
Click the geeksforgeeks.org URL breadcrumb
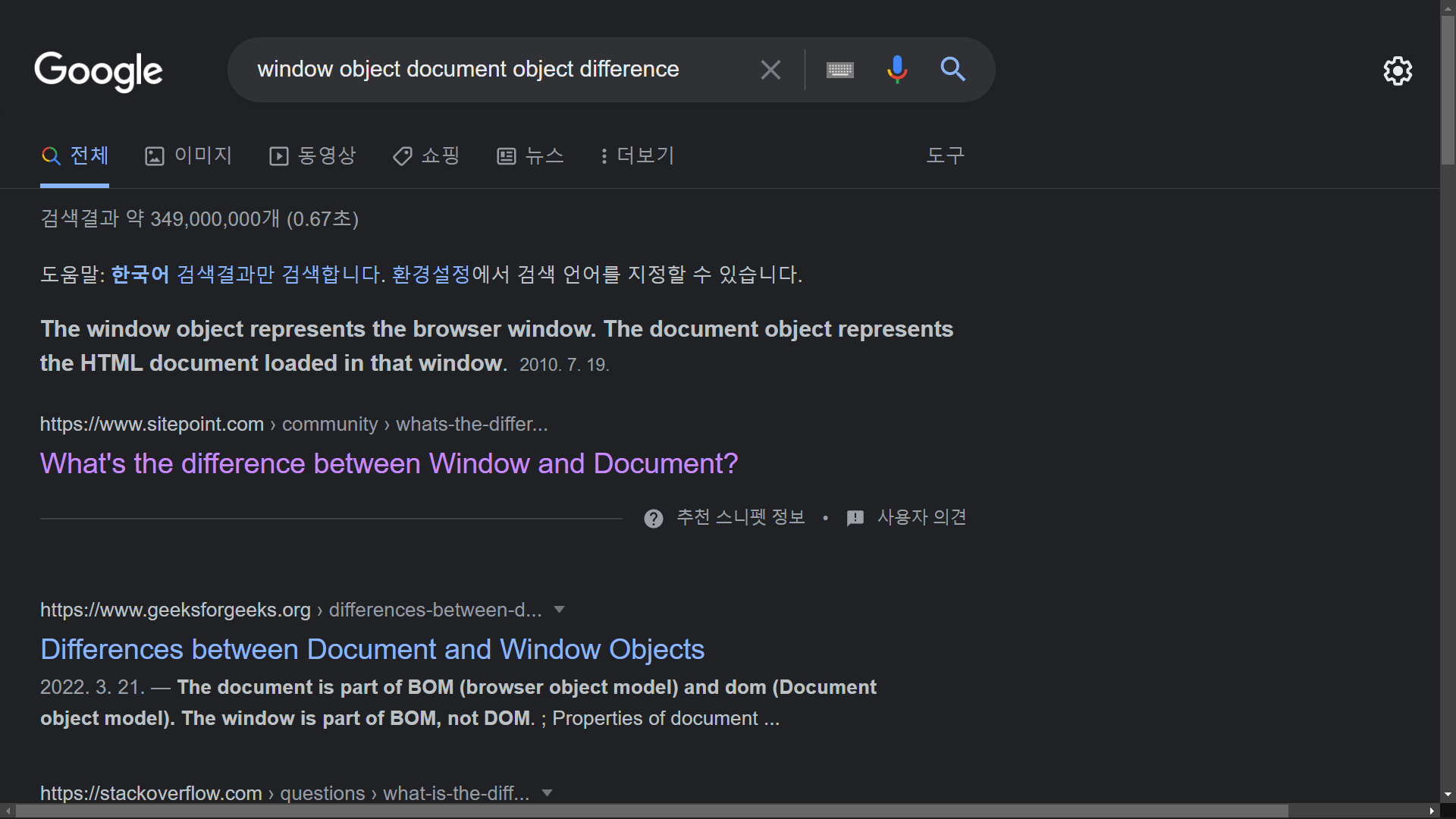tap(291, 610)
